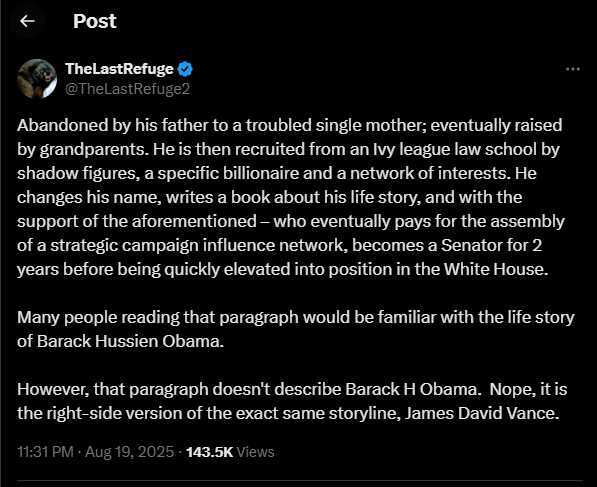Click the blue verified checkmark badge
The height and width of the screenshot is (487, 597).
(185, 69)
